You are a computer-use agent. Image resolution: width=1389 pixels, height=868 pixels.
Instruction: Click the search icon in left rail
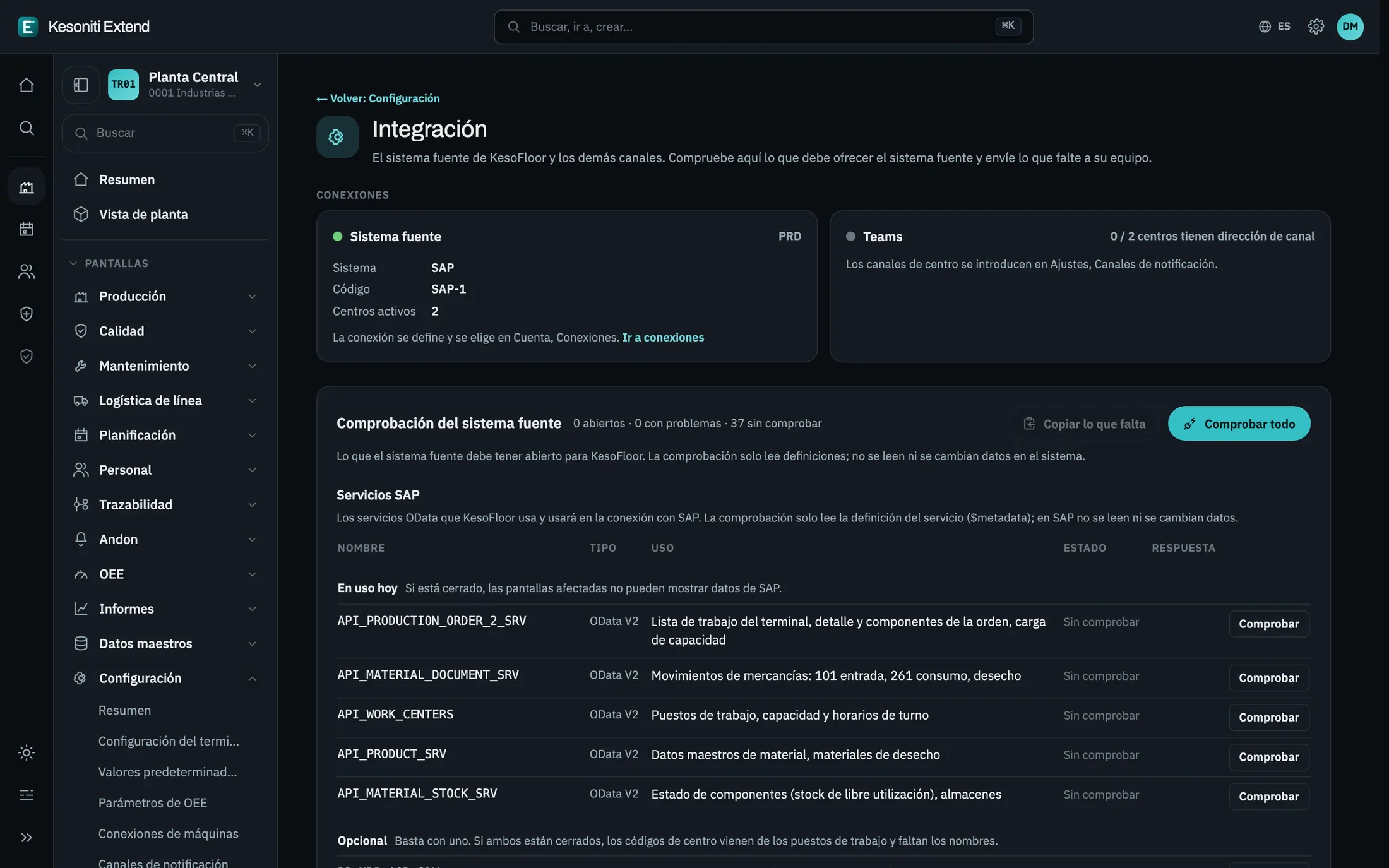27,128
